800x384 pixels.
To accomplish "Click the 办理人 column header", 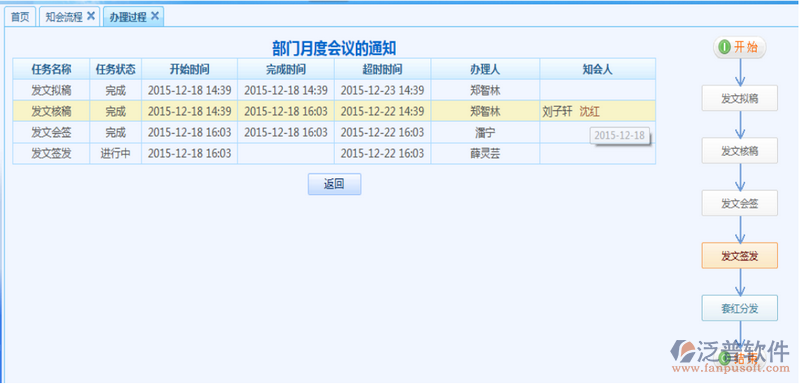I will [x=485, y=69].
